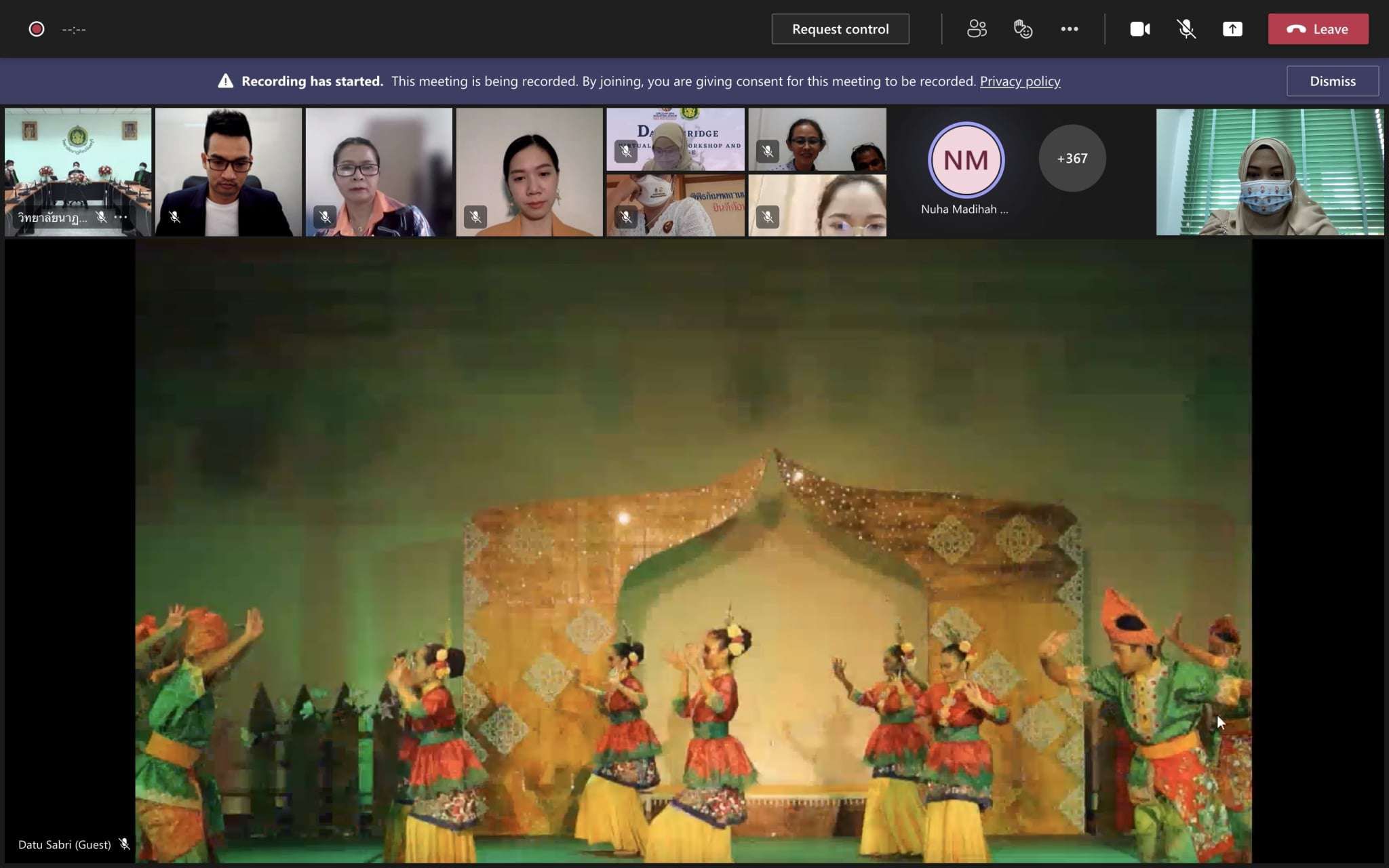Click muted mic icon on man in glasses tile
This screenshot has width=1389, height=868.
175,217
